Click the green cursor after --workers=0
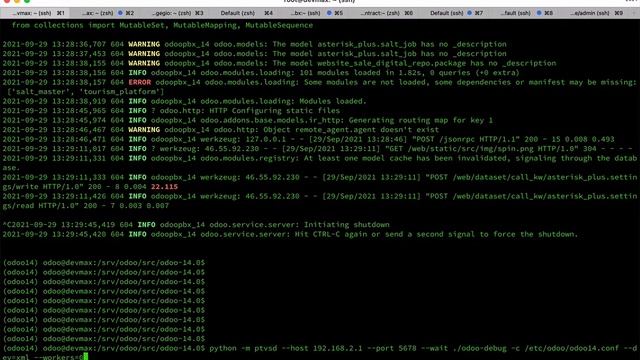 point(86,357)
